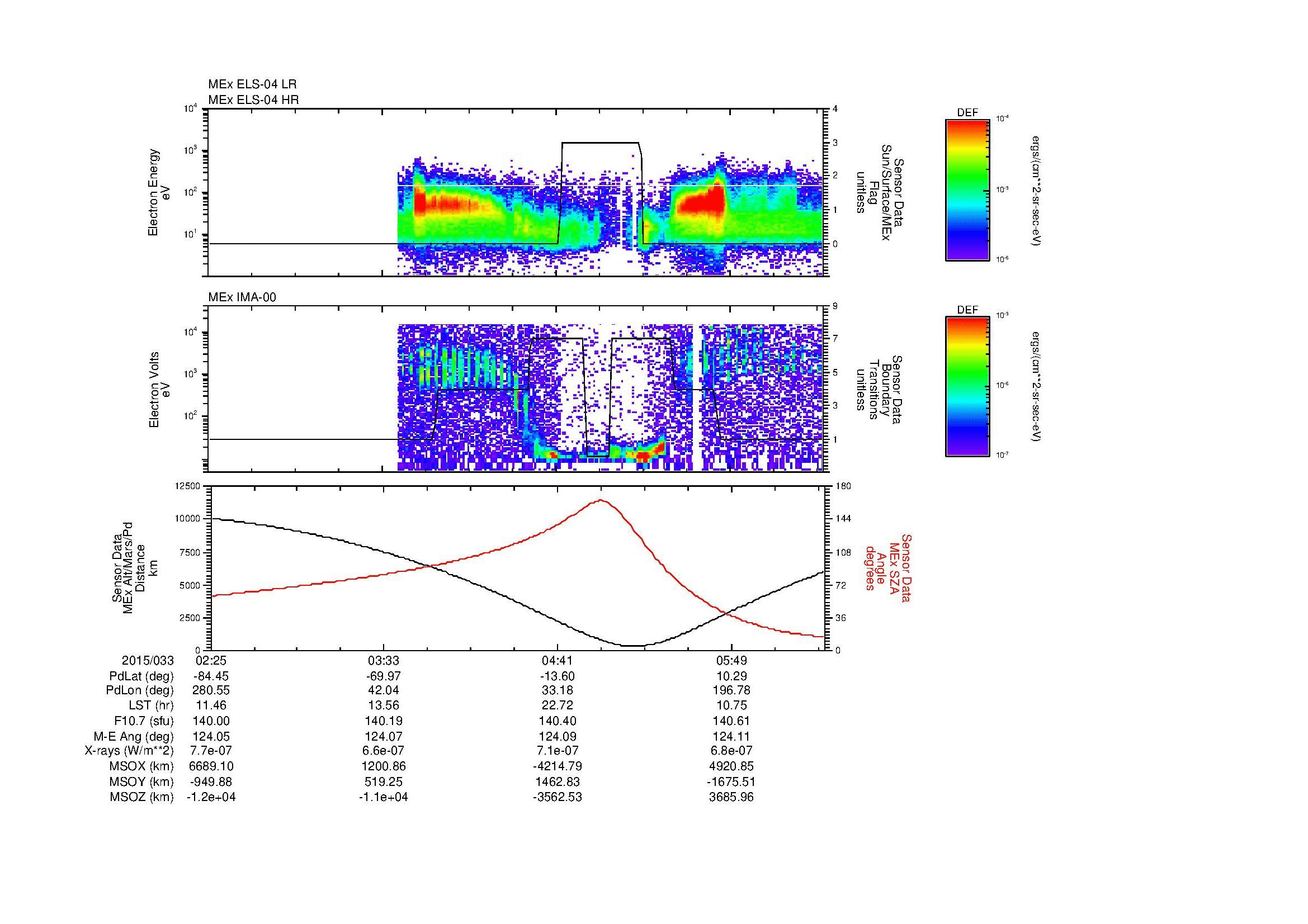Screen dimensions: 1308x924
Task: Select the LST (hr) row label
Action: (152, 705)
